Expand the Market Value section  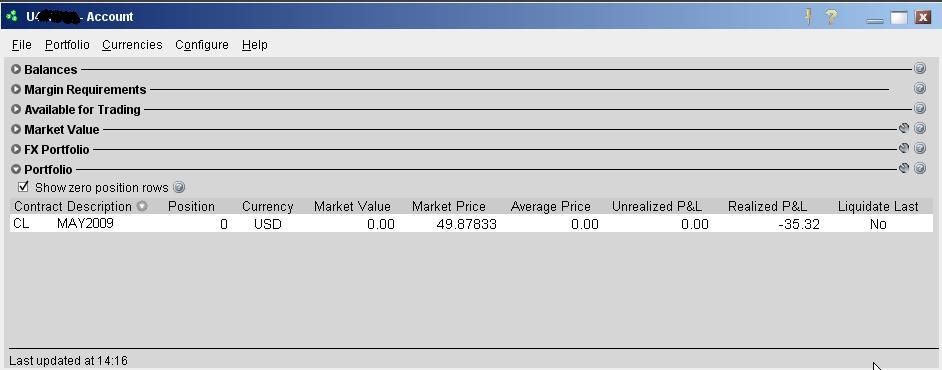pos(16,129)
